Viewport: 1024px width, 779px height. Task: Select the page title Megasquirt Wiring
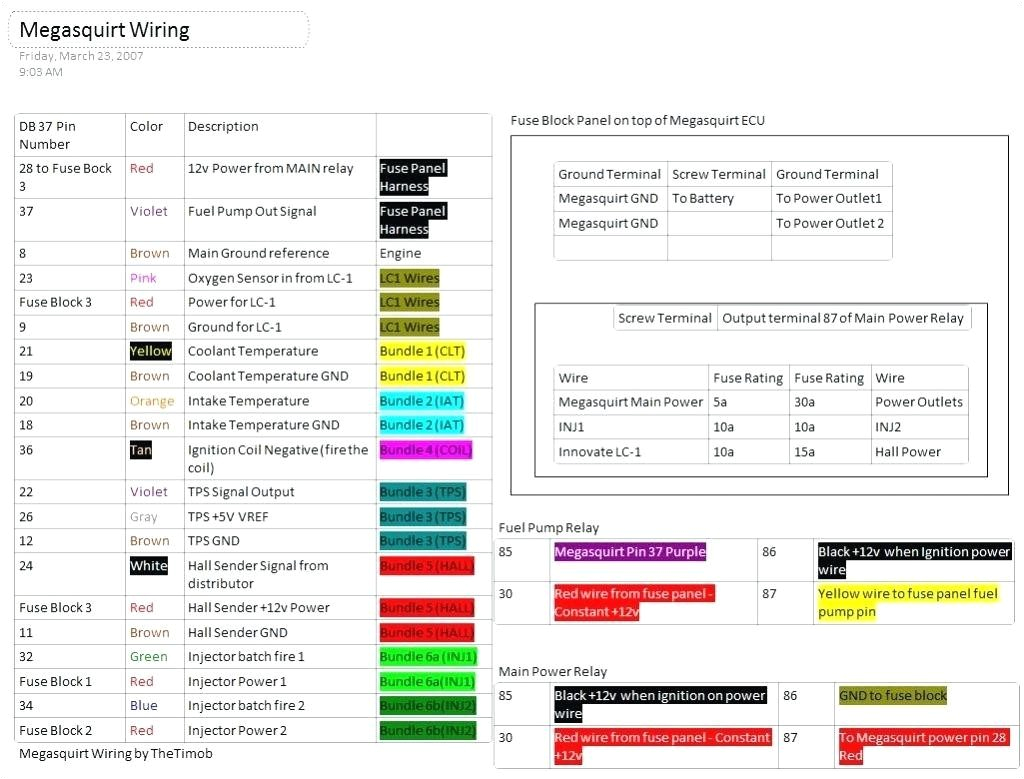pos(104,30)
